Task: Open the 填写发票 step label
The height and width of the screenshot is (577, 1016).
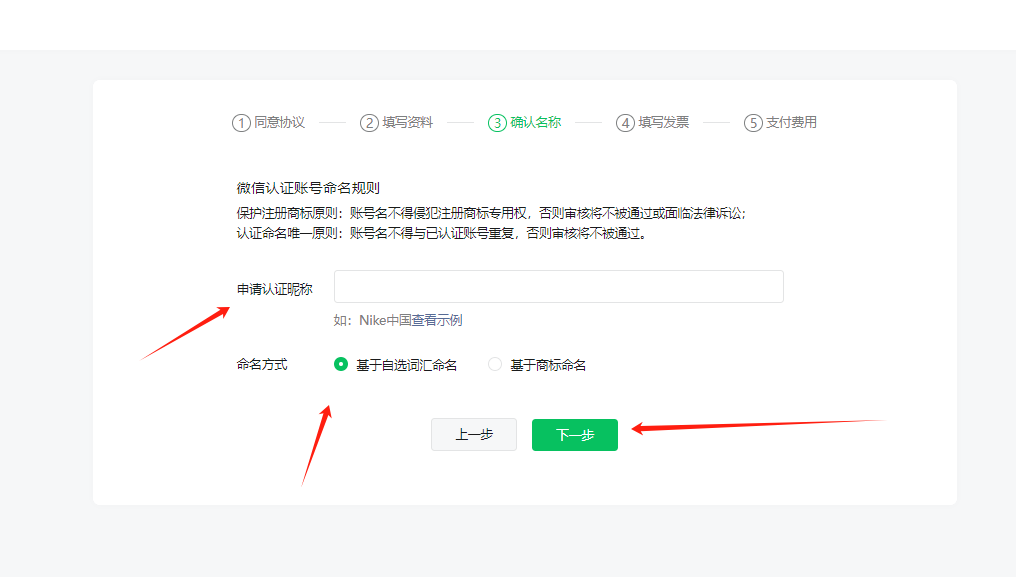Action: [x=663, y=122]
